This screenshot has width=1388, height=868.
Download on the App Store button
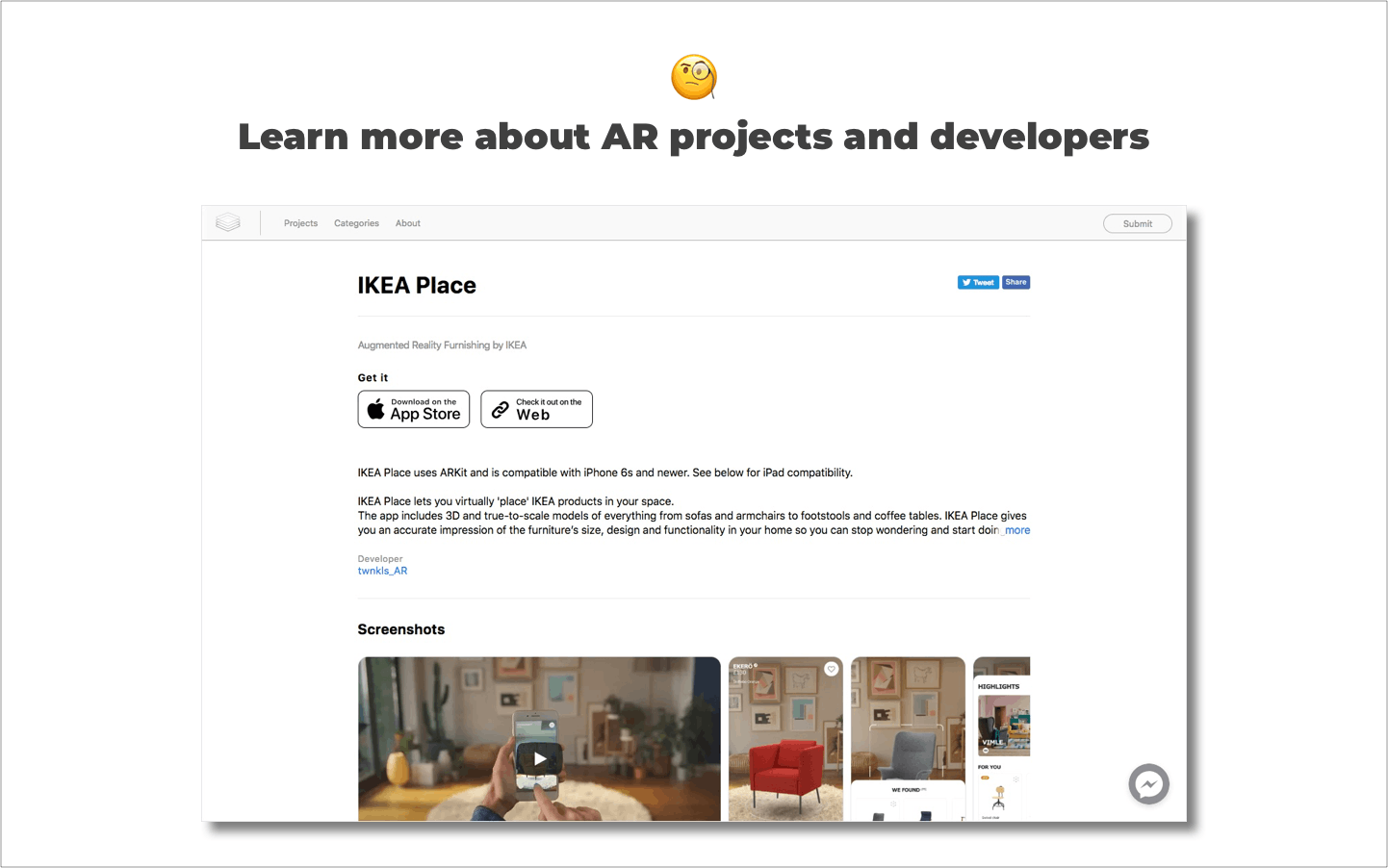(414, 409)
